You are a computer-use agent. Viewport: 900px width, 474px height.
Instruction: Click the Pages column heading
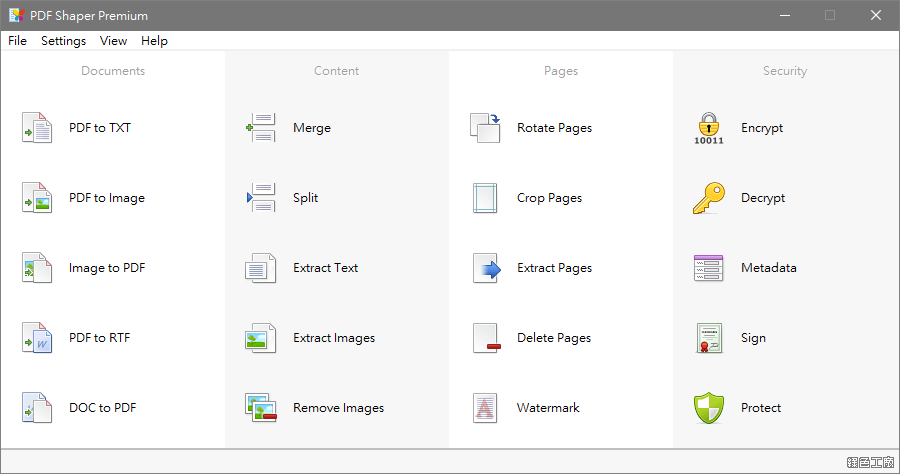561,71
